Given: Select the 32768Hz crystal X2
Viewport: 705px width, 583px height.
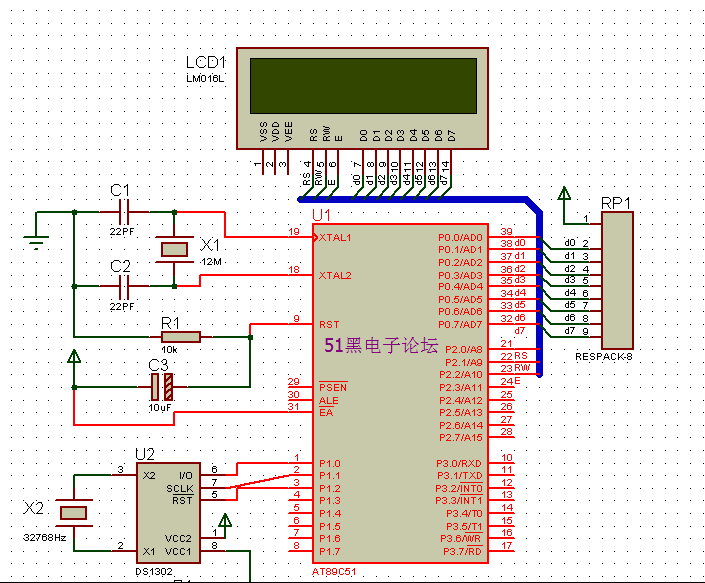Looking at the screenshot, I should coord(73,512).
